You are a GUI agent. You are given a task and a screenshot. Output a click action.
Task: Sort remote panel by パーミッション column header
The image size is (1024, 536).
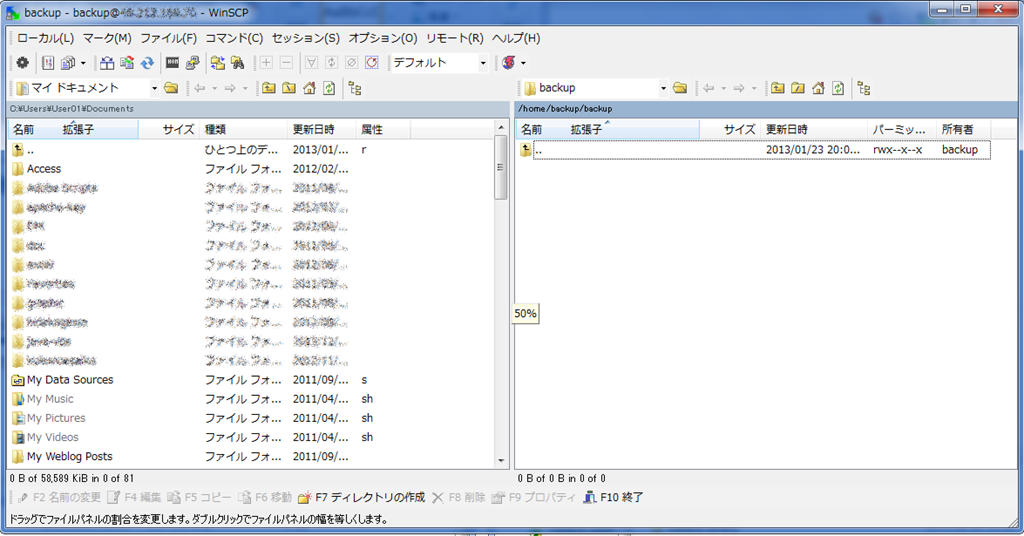click(902, 129)
